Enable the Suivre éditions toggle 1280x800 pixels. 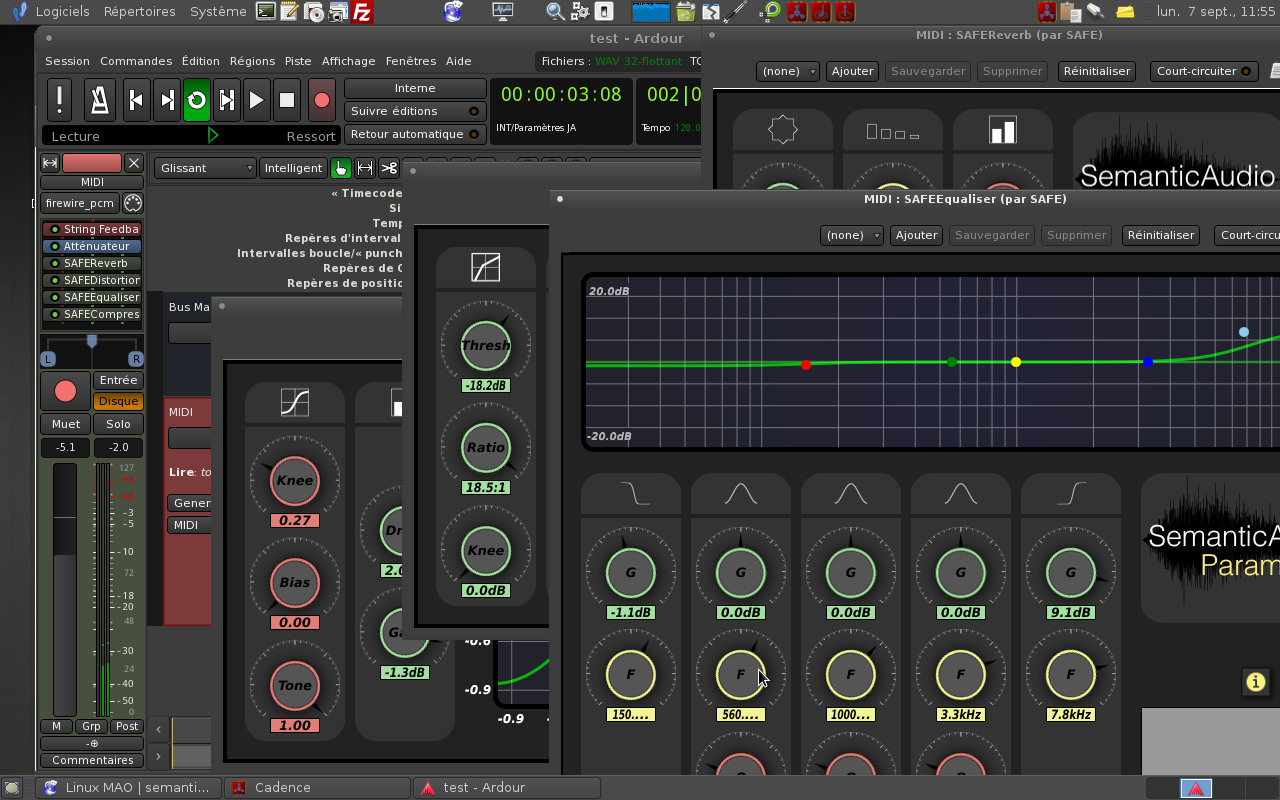[x=414, y=111]
